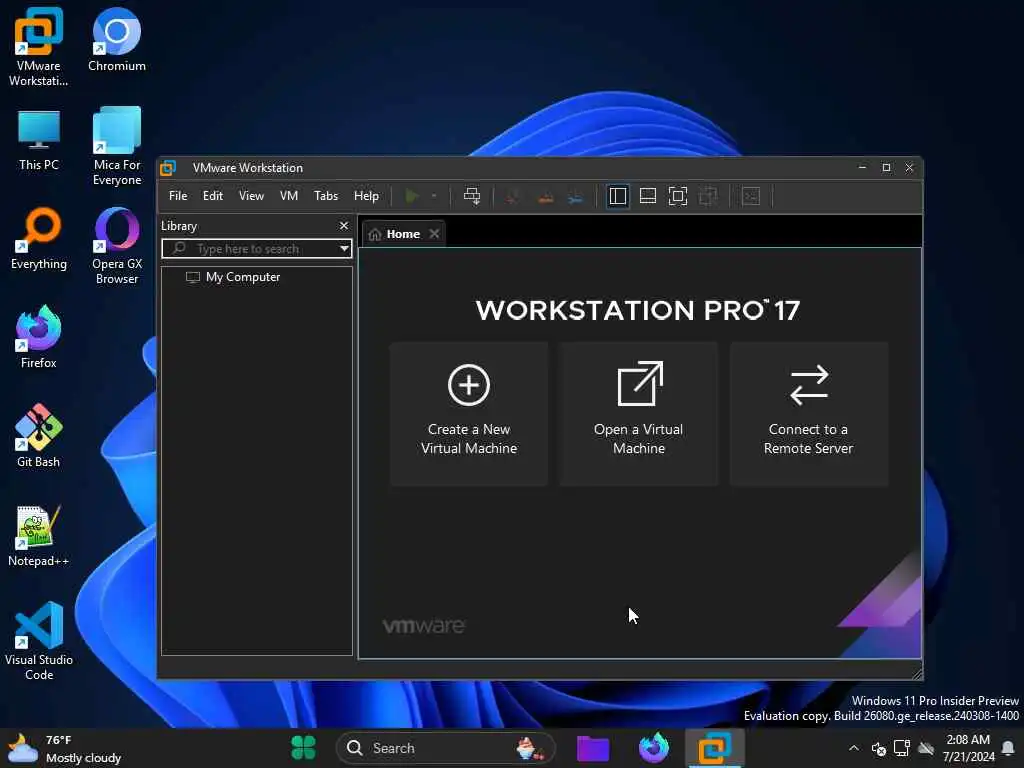Click Open a Virtual Machine
The height and width of the screenshot is (768, 1024).
point(639,414)
